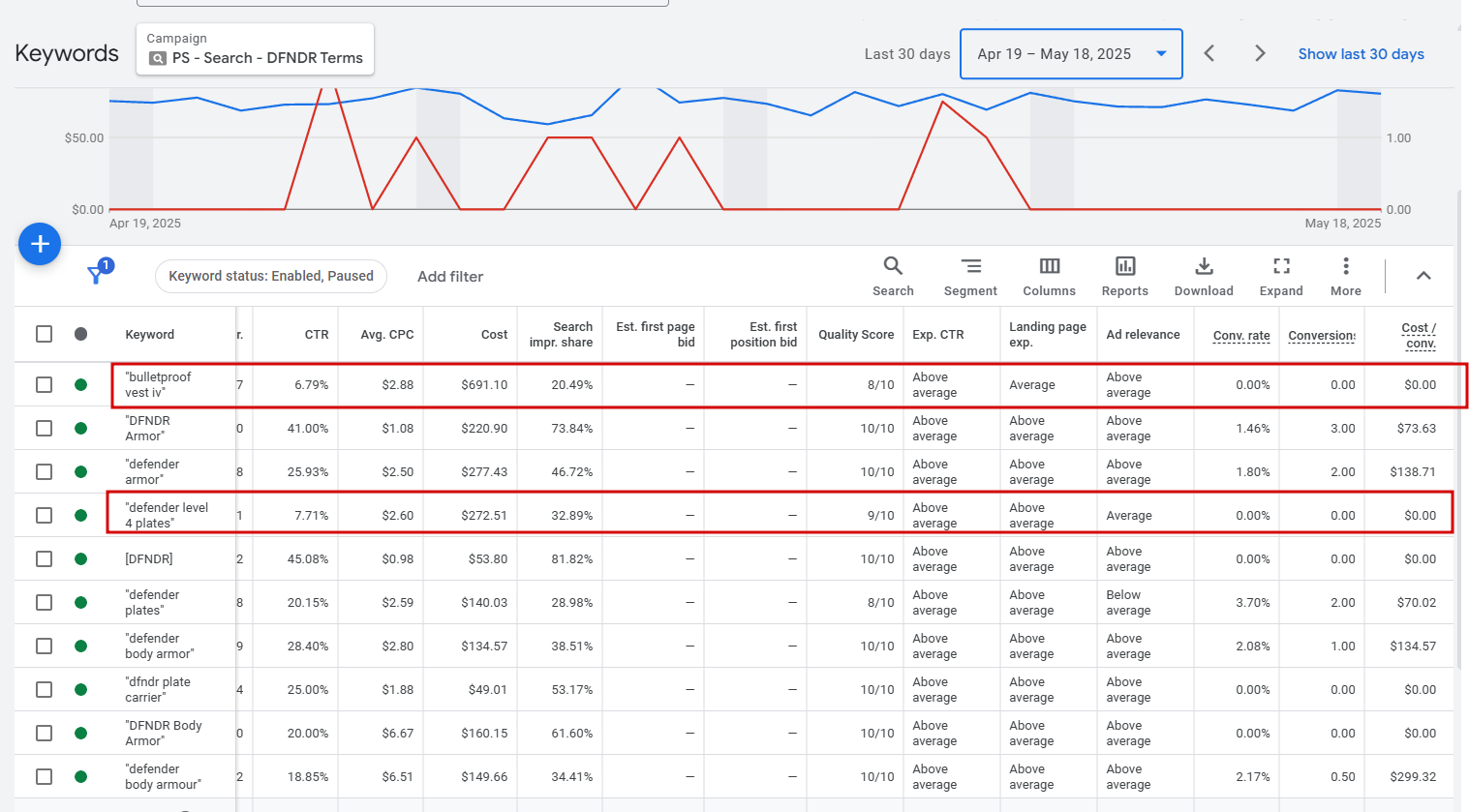Check the "bulletproof vest iv" row checkbox
The width and height of the screenshot is (1469, 812).
(x=44, y=385)
